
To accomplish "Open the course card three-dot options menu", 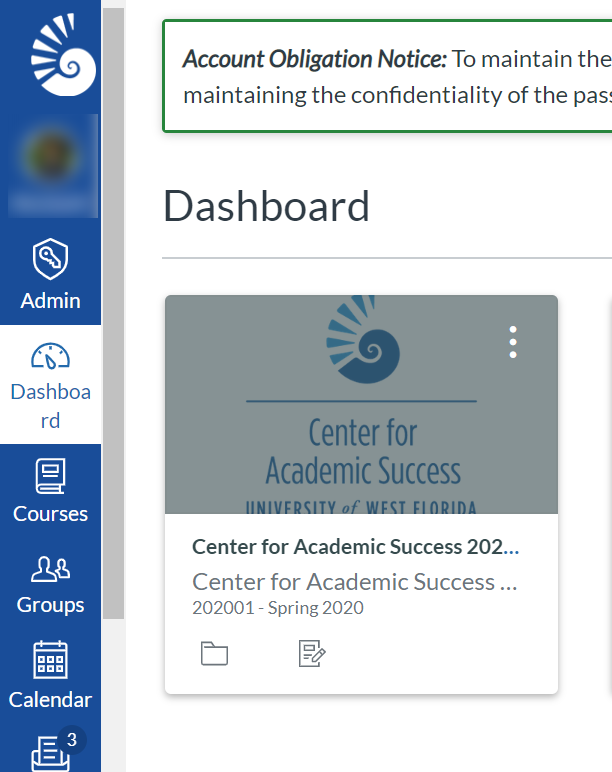I will tap(513, 342).
